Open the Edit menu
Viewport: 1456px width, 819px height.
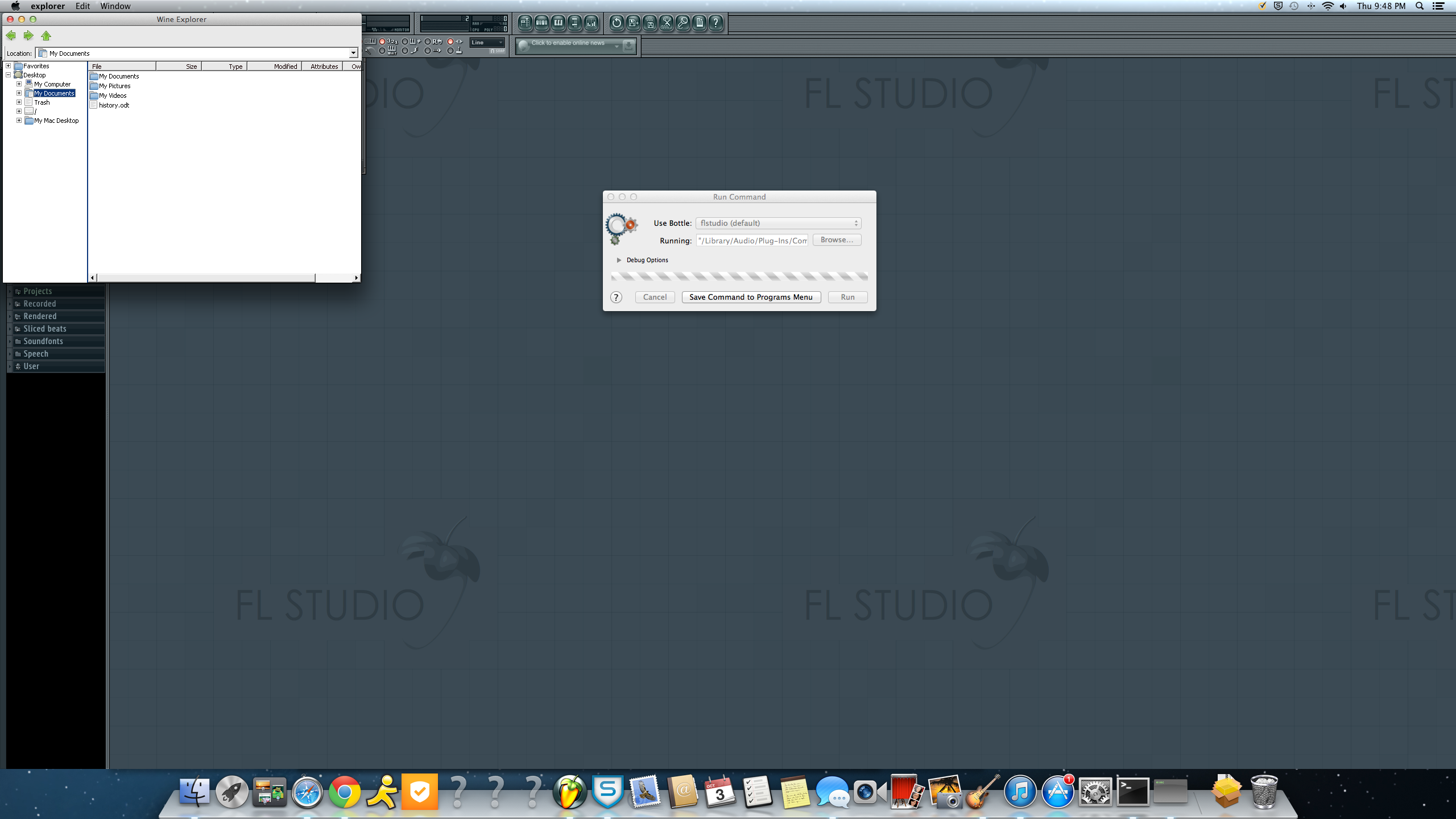tap(83, 6)
